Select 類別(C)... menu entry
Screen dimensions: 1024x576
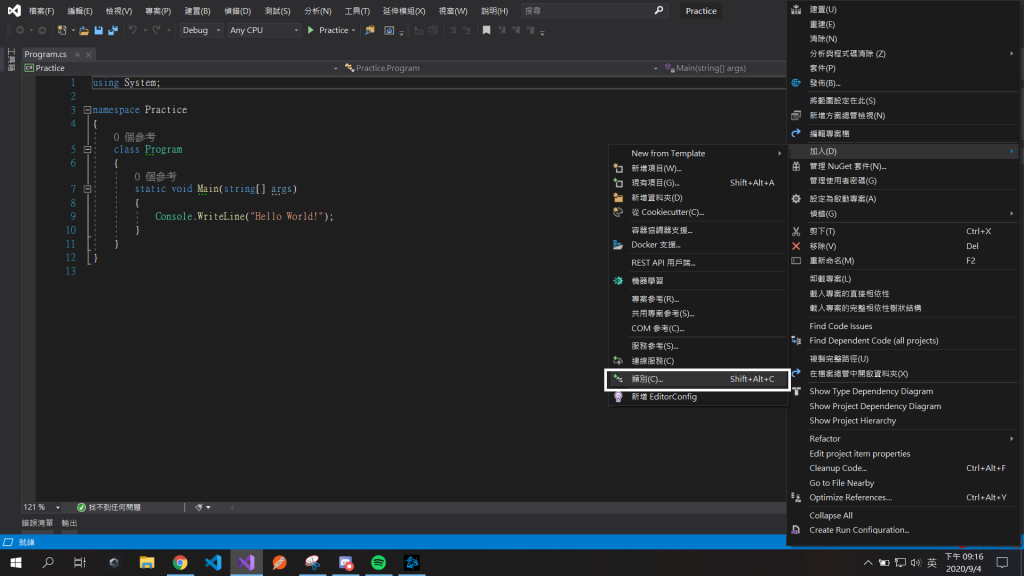[x=697, y=379]
